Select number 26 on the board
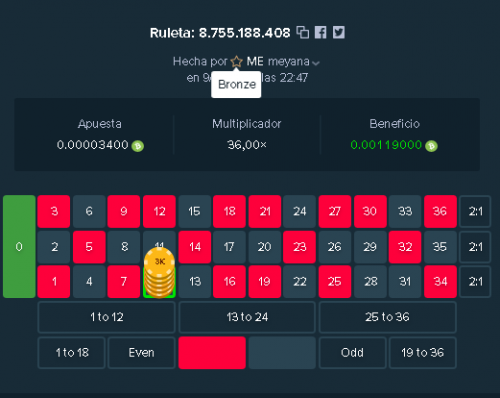The image size is (500, 398). click(x=335, y=247)
